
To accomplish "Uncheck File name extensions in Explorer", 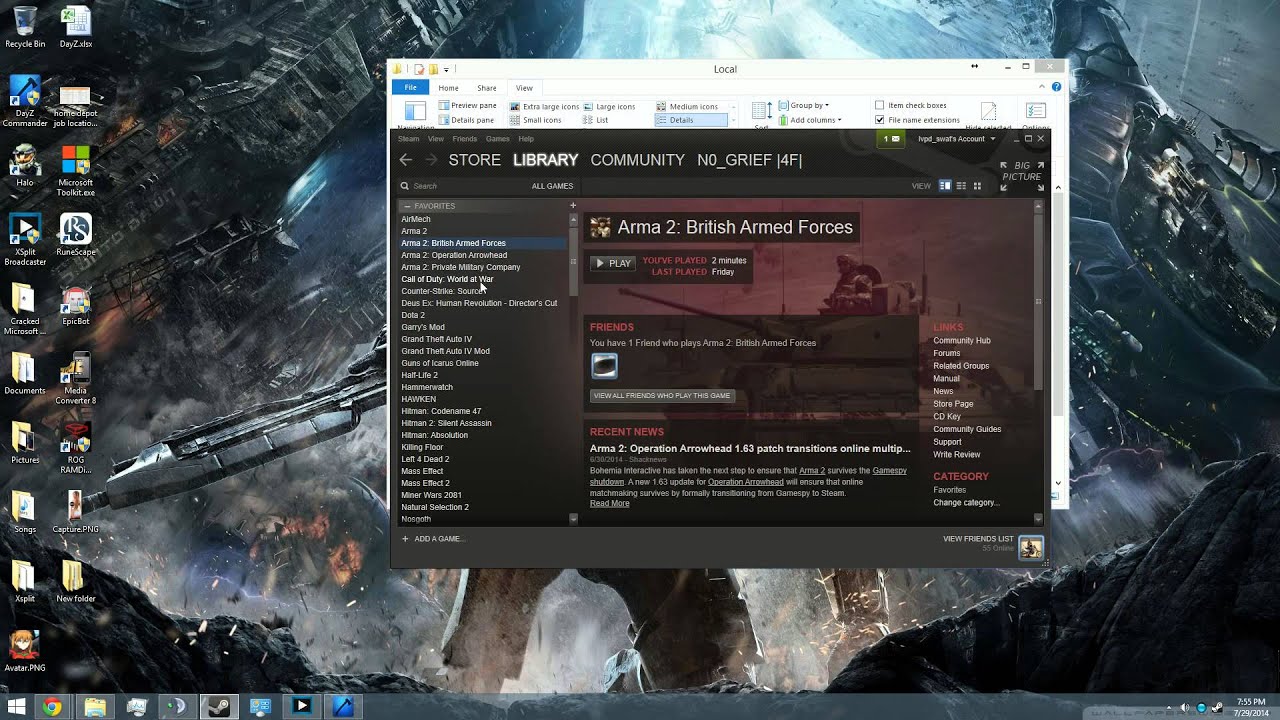I will (917, 120).
